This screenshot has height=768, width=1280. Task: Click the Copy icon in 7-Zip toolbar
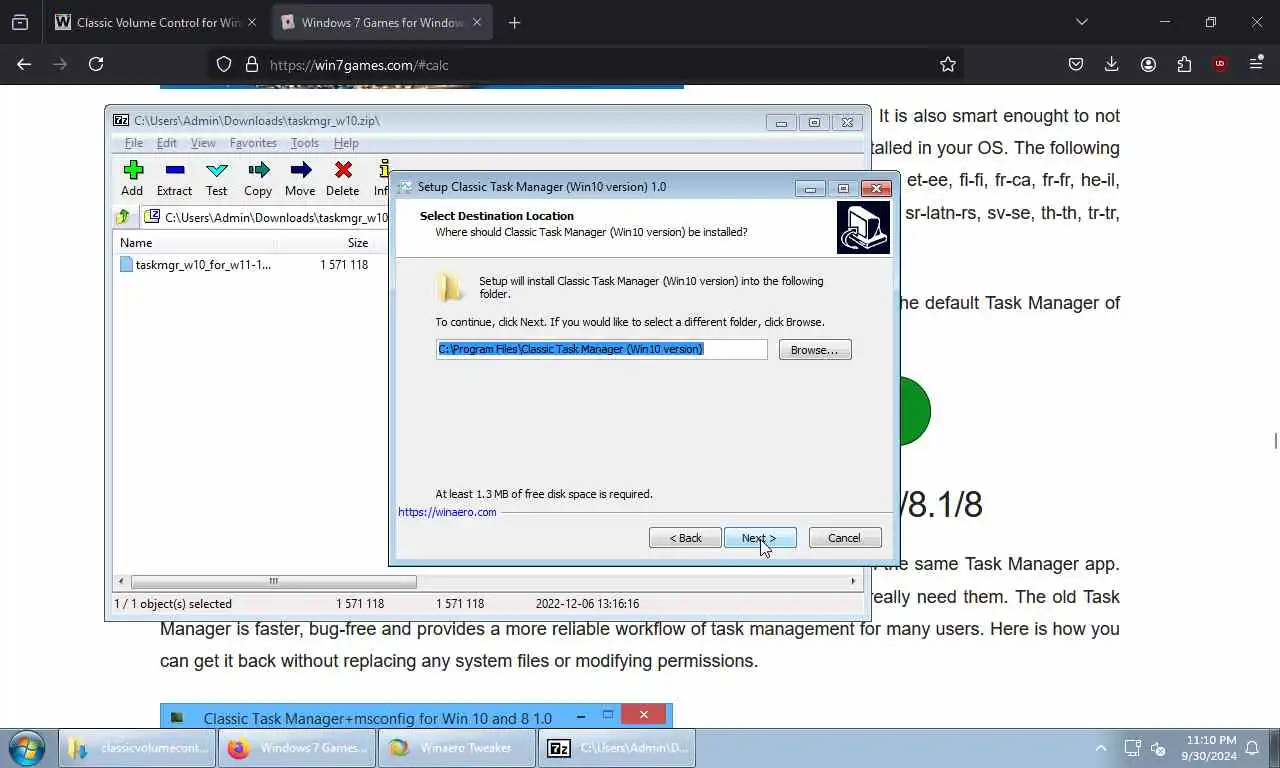click(x=258, y=169)
